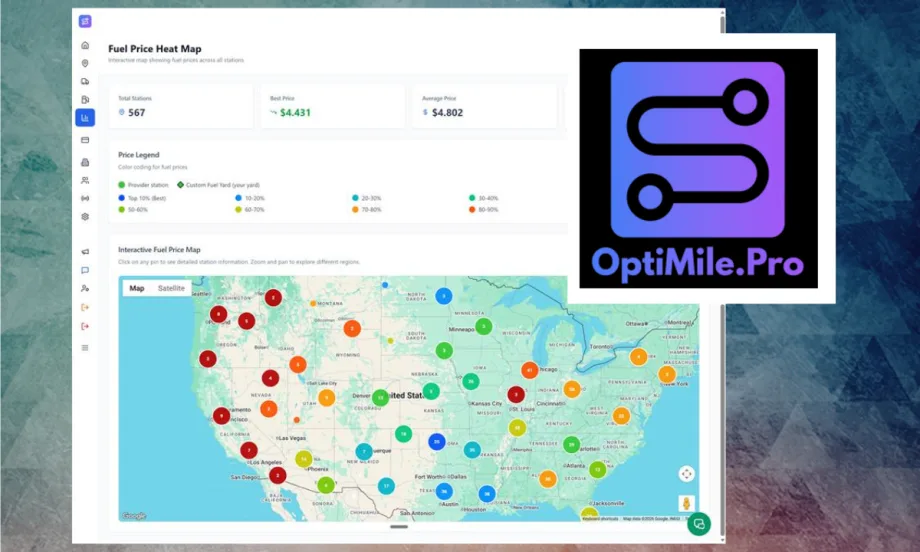
Task: Click teal cluster marker in Arkansas
Action: pyautogui.click(x=472, y=450)
